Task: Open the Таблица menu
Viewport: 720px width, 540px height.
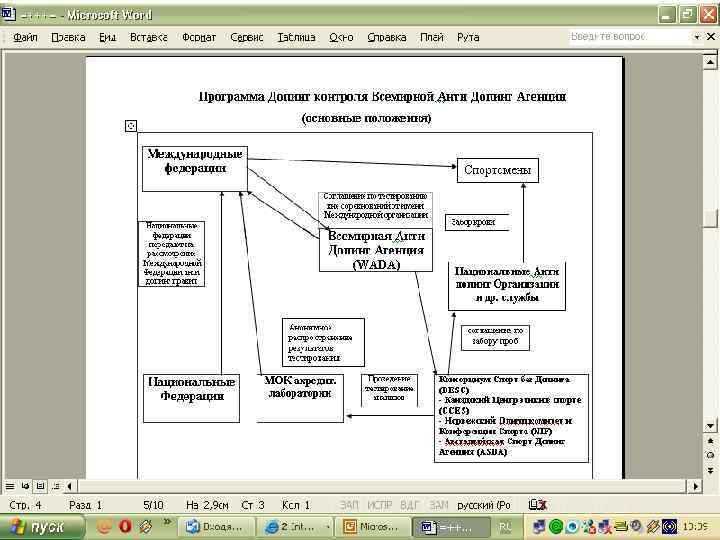Action: 296,37
